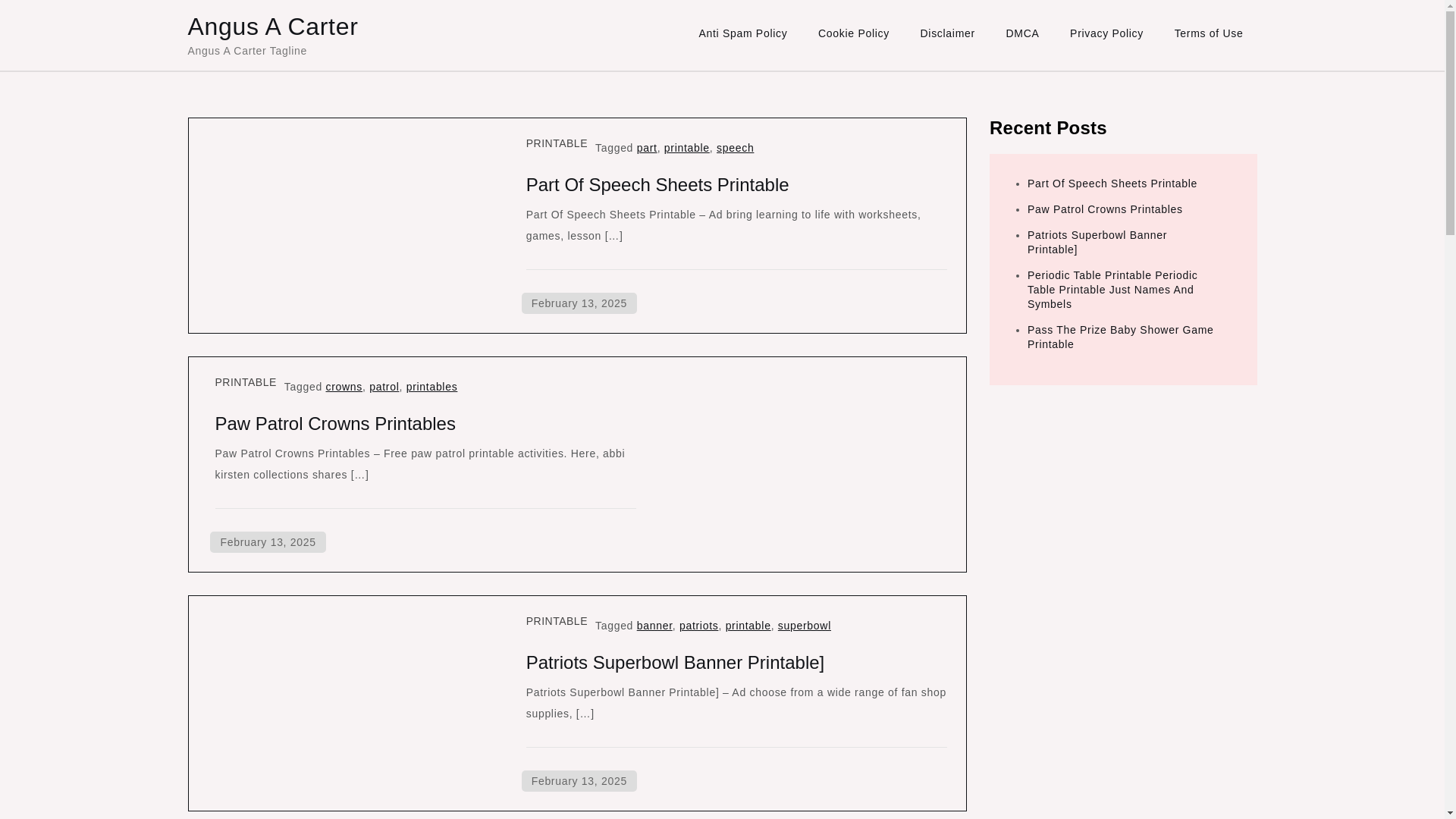1456x819 pixels.
Task: Open the Paw Patrol Crowns Printables post title
Action: pyautogui.click(x=335, y=424)
